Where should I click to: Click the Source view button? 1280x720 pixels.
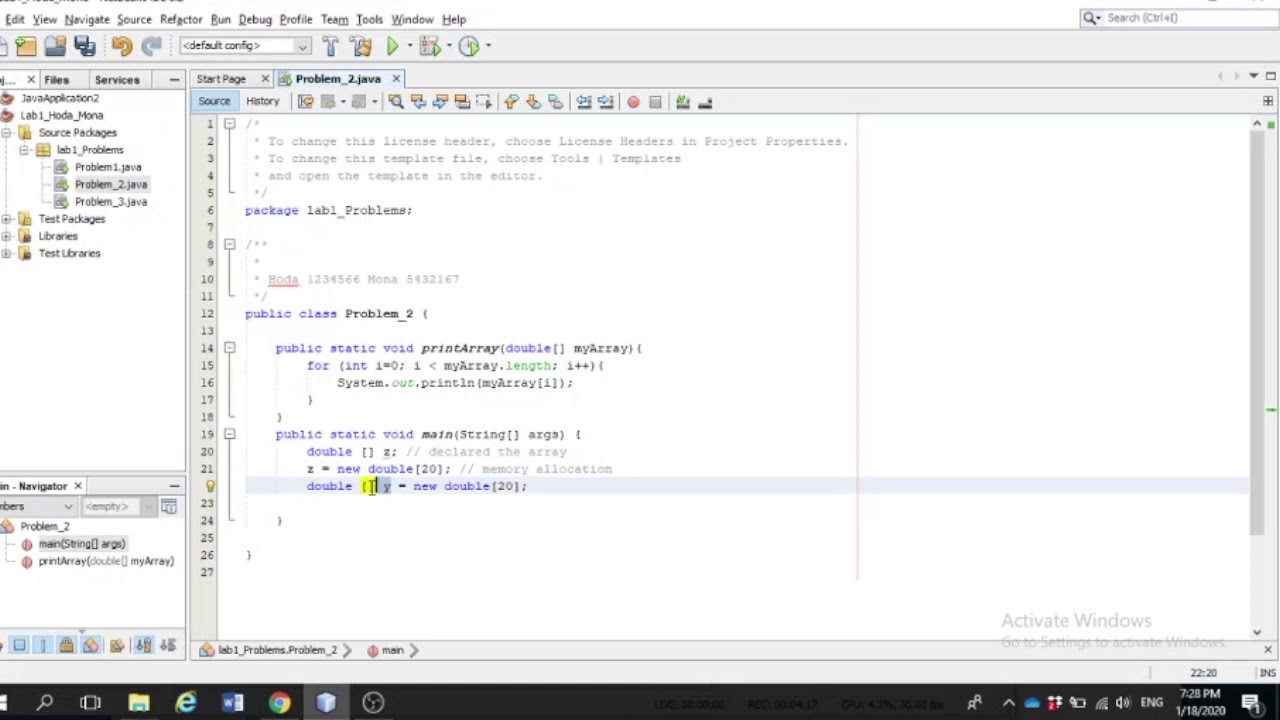point(214,101)
